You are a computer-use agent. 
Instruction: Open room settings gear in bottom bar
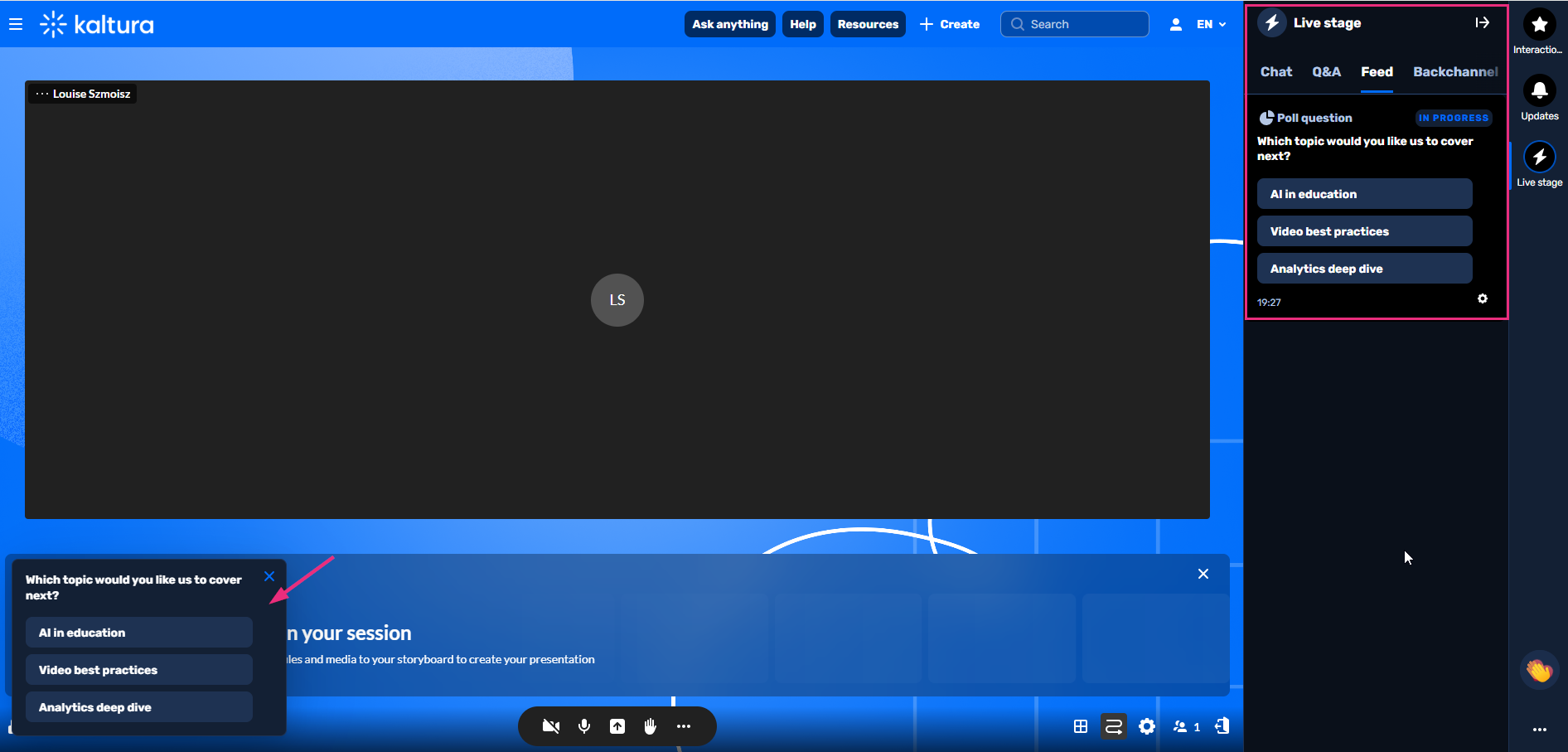(1147, 726)
